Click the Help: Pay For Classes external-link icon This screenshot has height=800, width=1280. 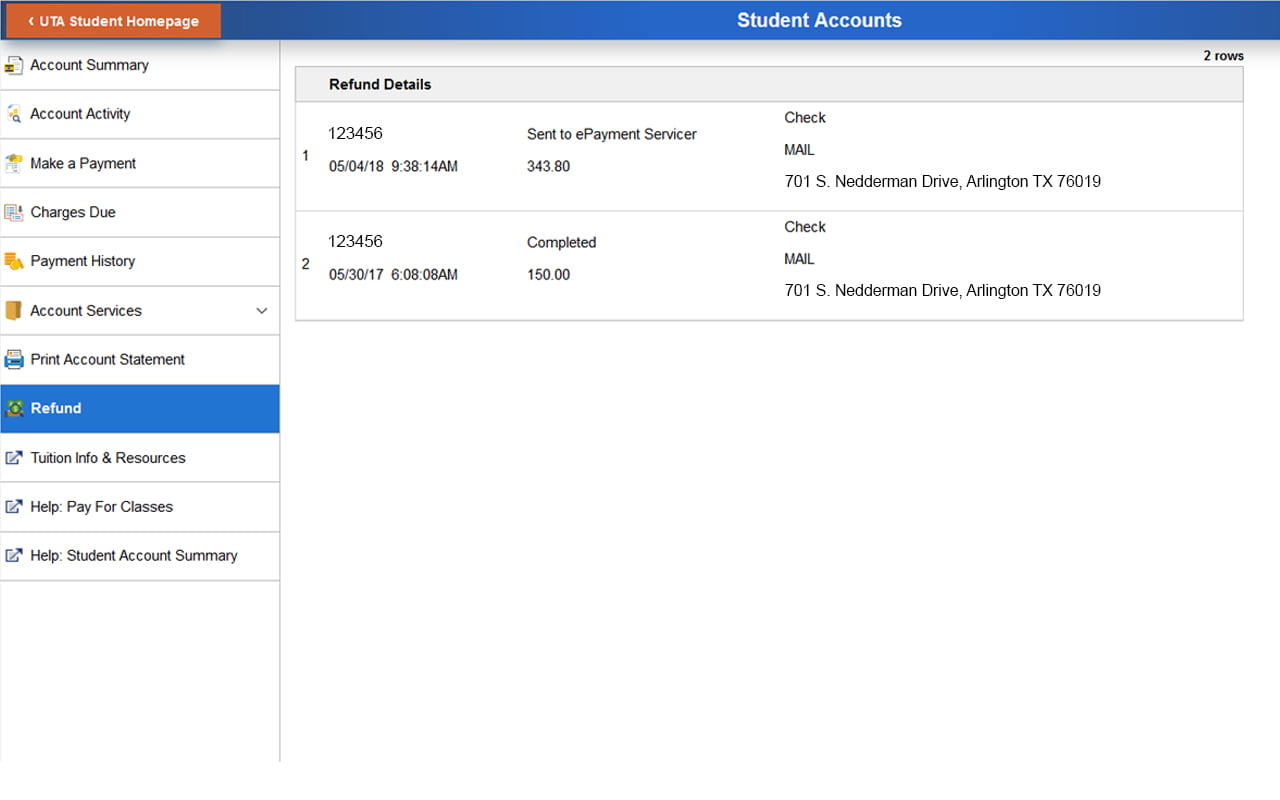point(15,506)
